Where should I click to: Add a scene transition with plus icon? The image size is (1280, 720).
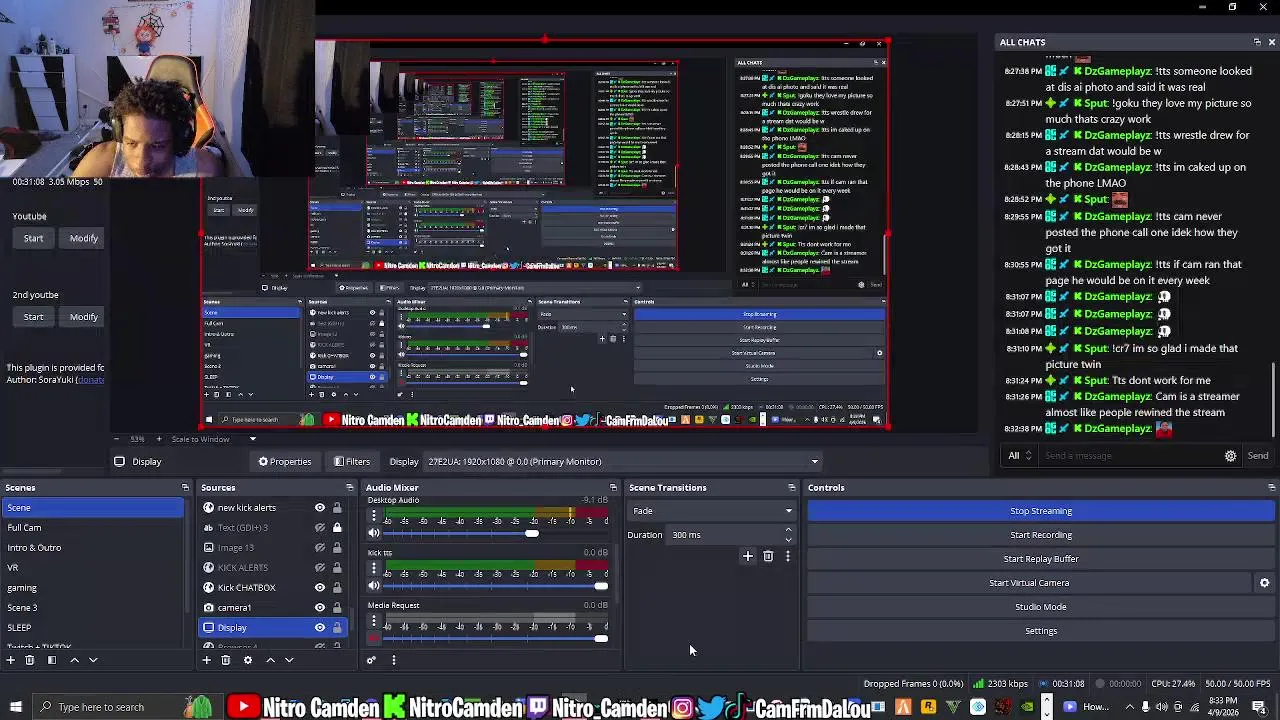[x=747, y=556]
